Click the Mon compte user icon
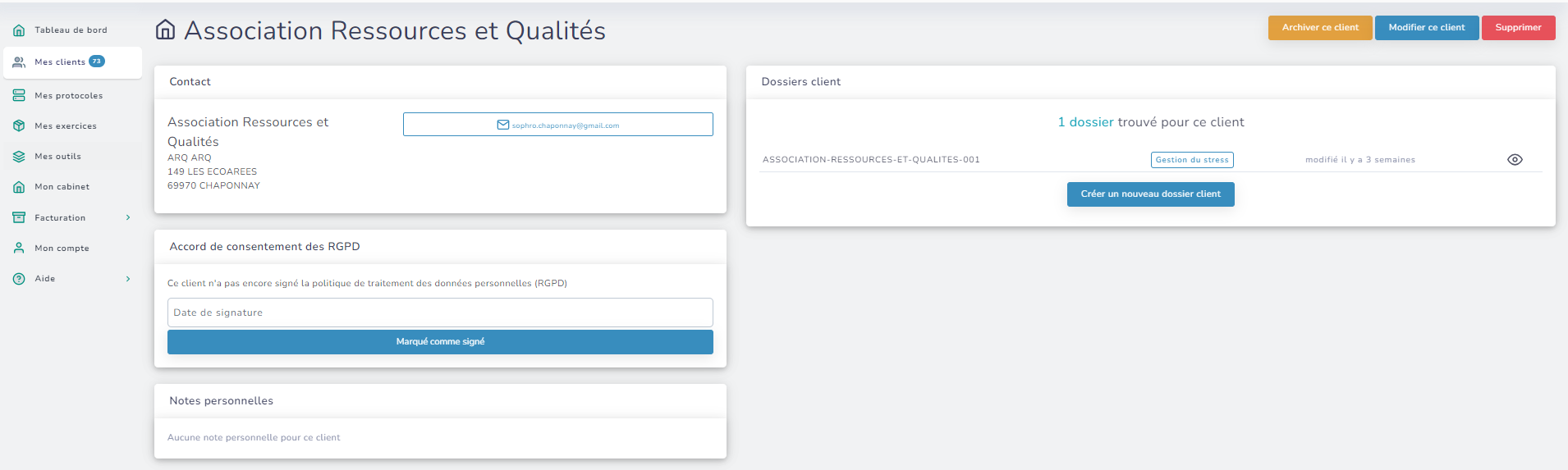Image resolution: width=1568 pixels, height=470 pixels. click(x=19, y=249)
